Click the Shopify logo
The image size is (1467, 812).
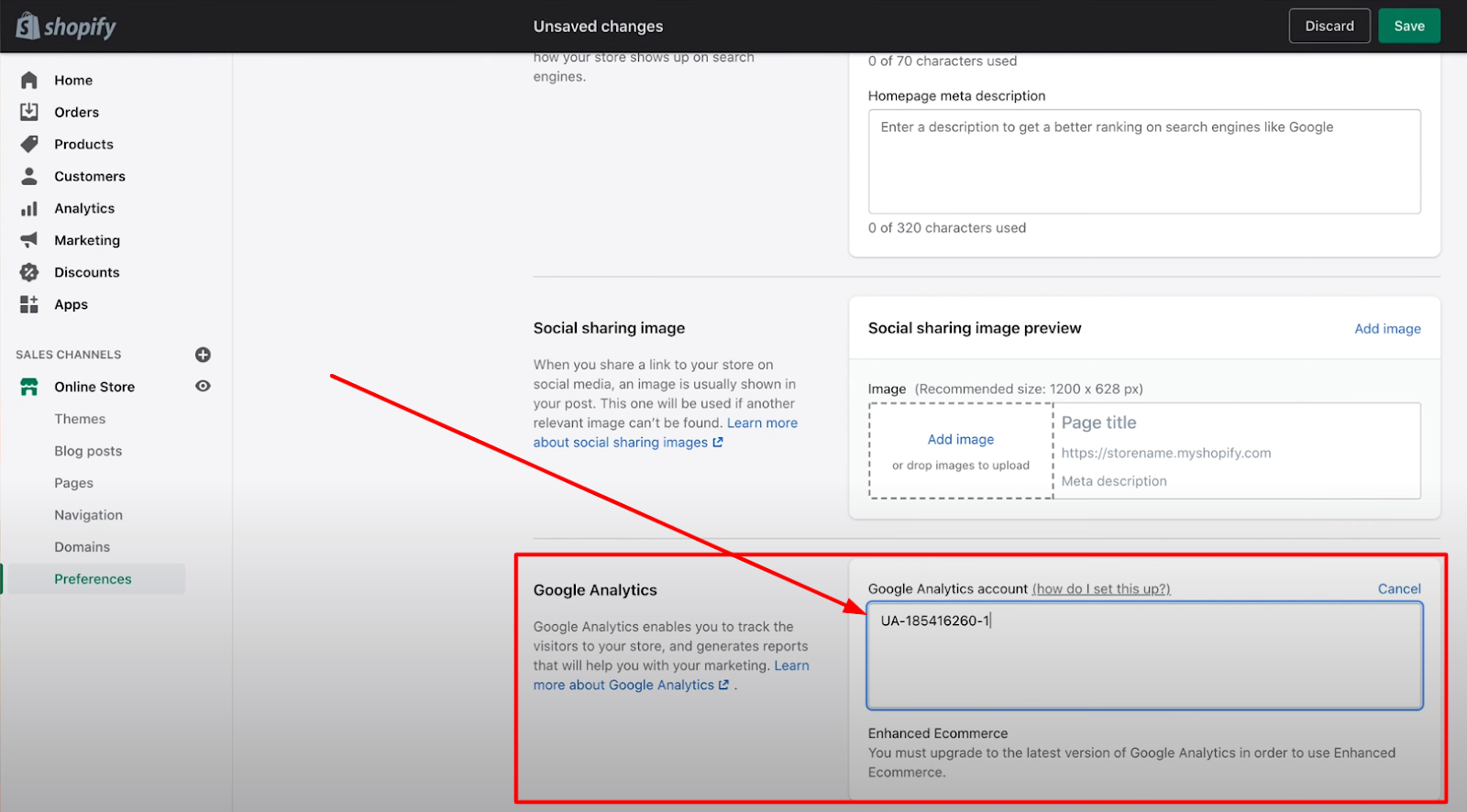[x=66, y=27]
